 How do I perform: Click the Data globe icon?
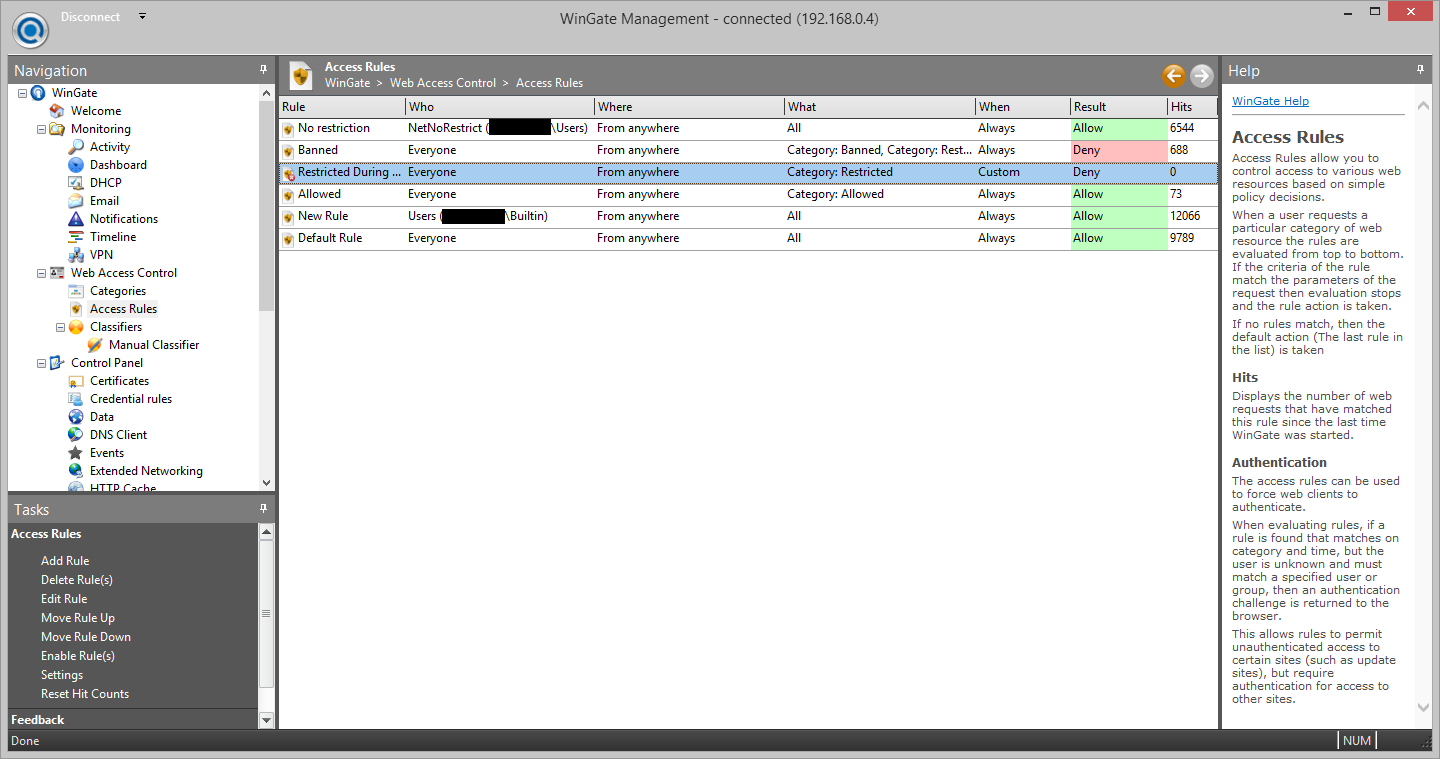(x=76, y=417)
